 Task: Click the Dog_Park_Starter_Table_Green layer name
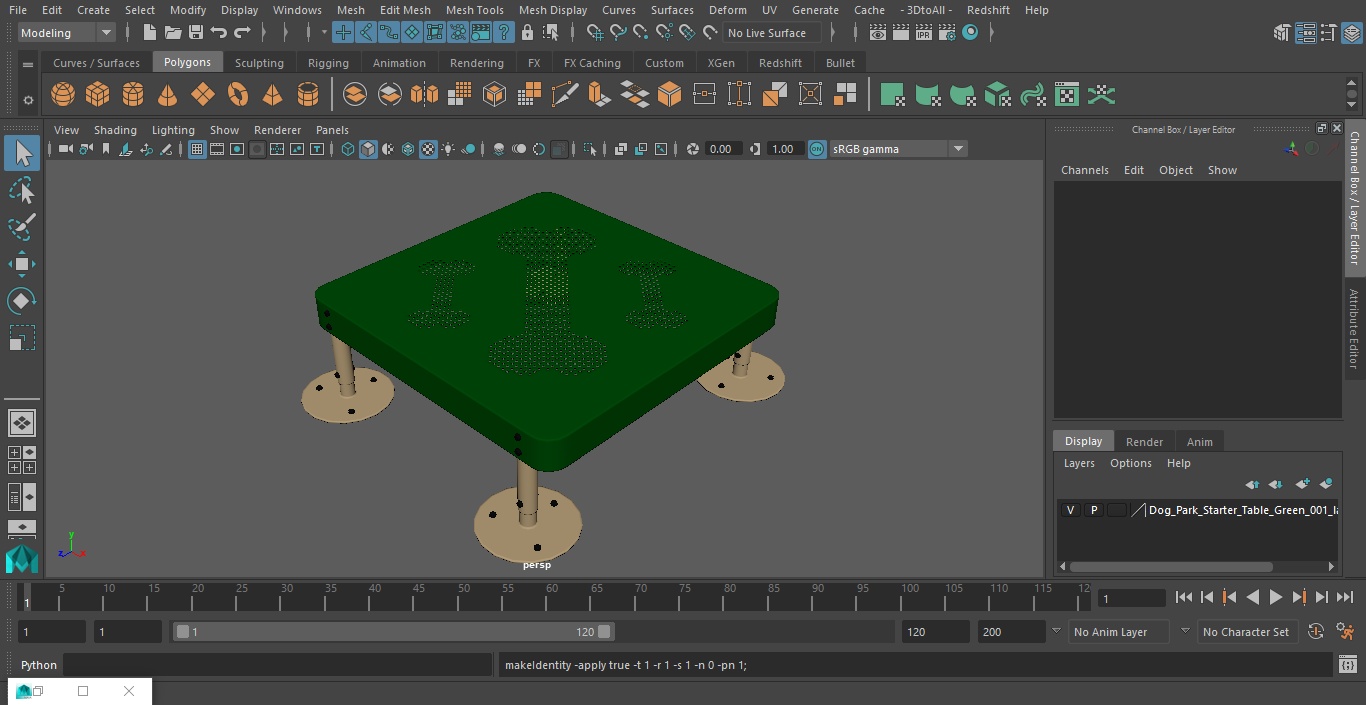[x=1242, y=510]
